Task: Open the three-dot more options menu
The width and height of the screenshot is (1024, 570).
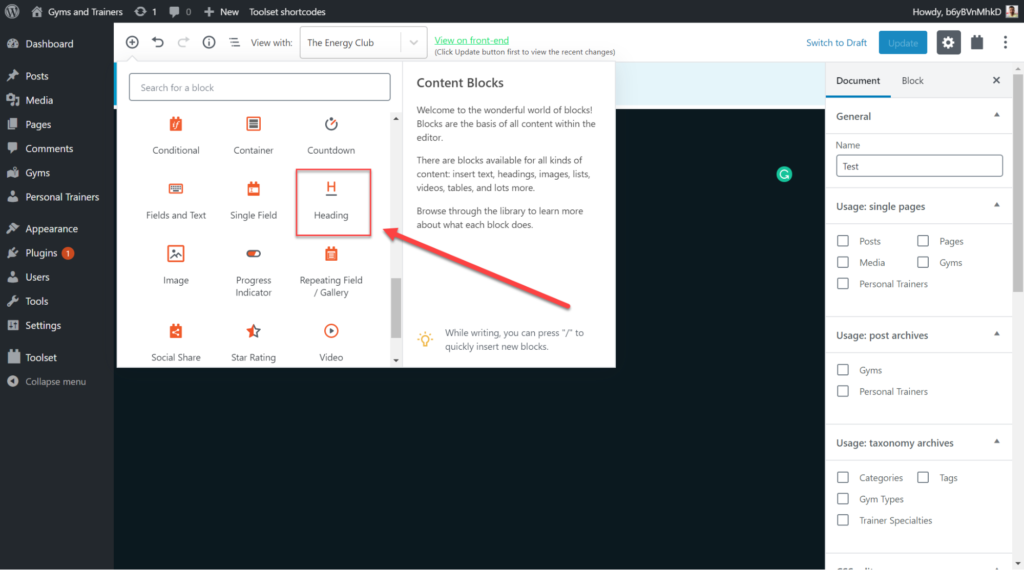Action: click(1005, 42)
